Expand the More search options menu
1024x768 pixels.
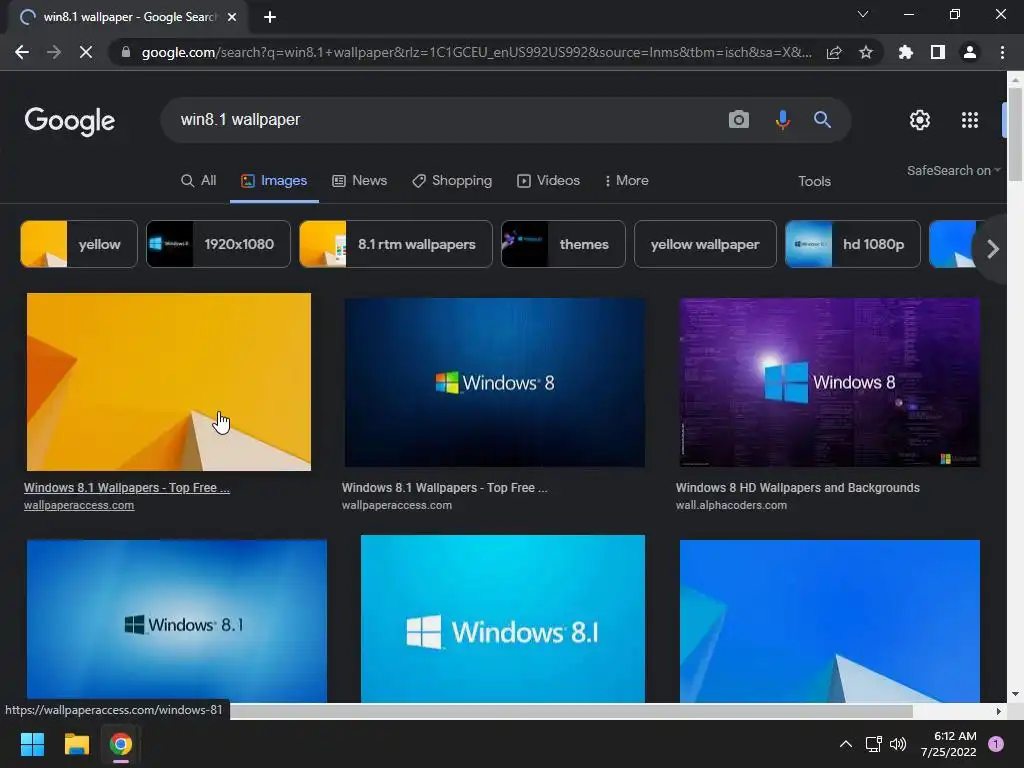pyautogui.click(x=626, y=180)
